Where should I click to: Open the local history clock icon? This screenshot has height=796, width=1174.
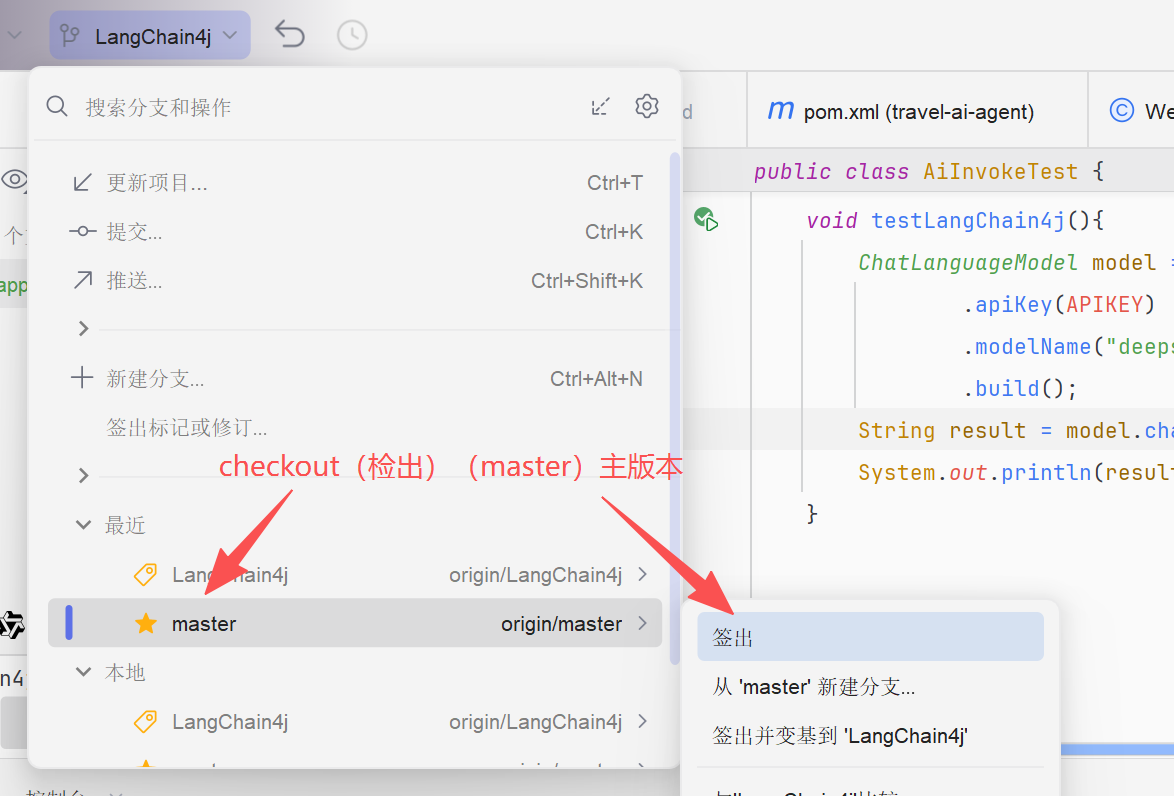352,35
